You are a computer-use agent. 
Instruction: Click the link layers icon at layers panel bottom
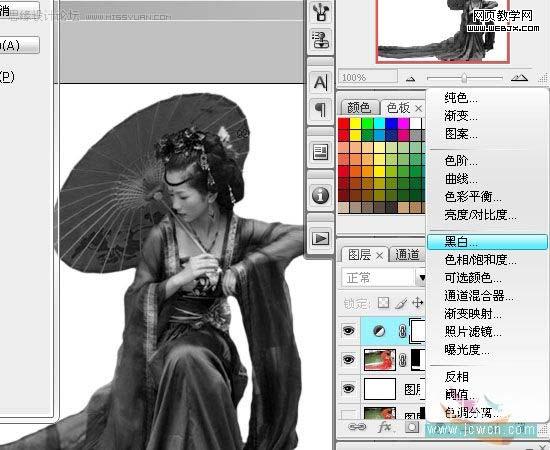click(357, 427)
